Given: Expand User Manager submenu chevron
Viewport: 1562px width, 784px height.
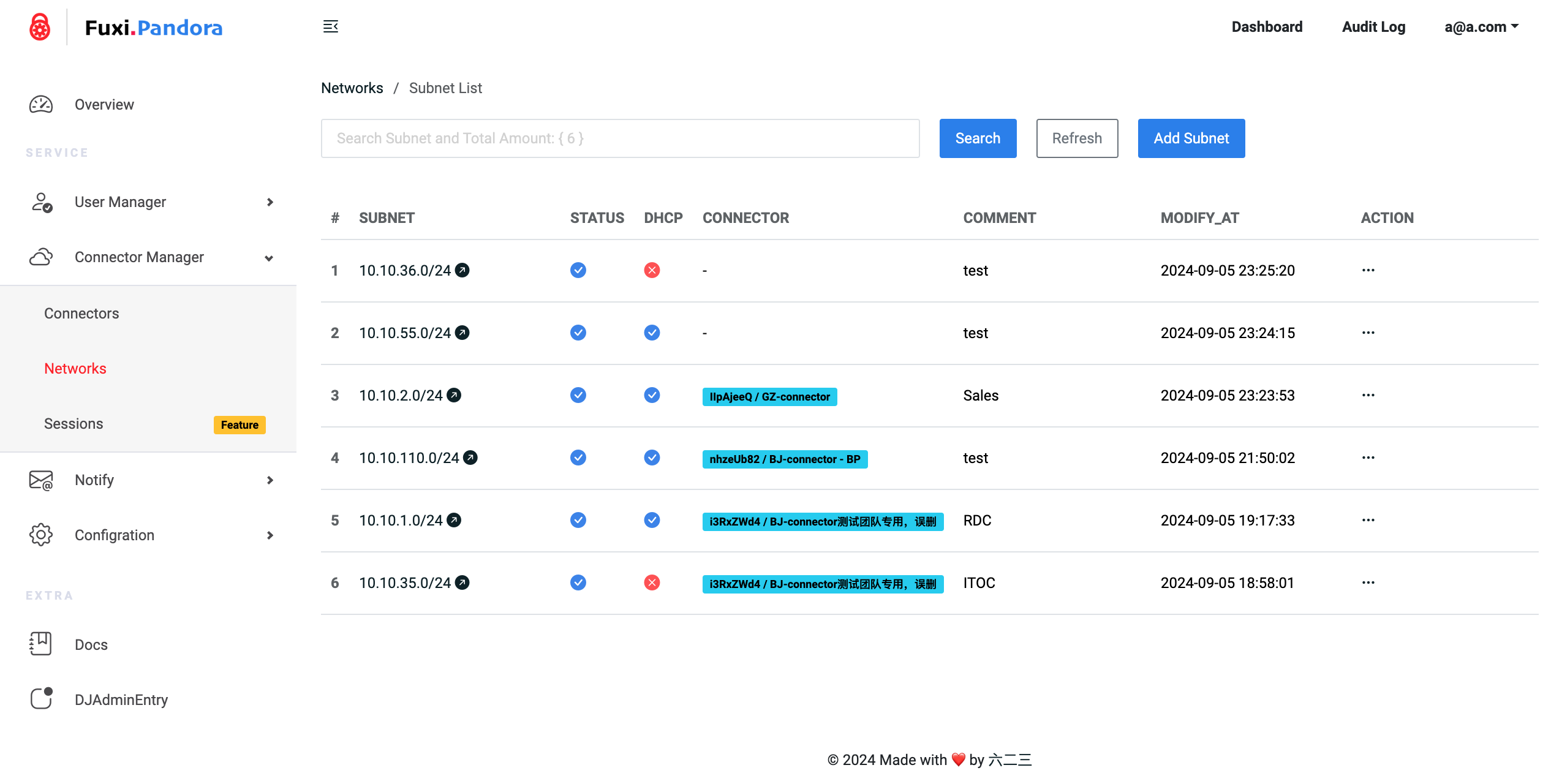Looking at the screenshot, I should click(x=270, y=202).
